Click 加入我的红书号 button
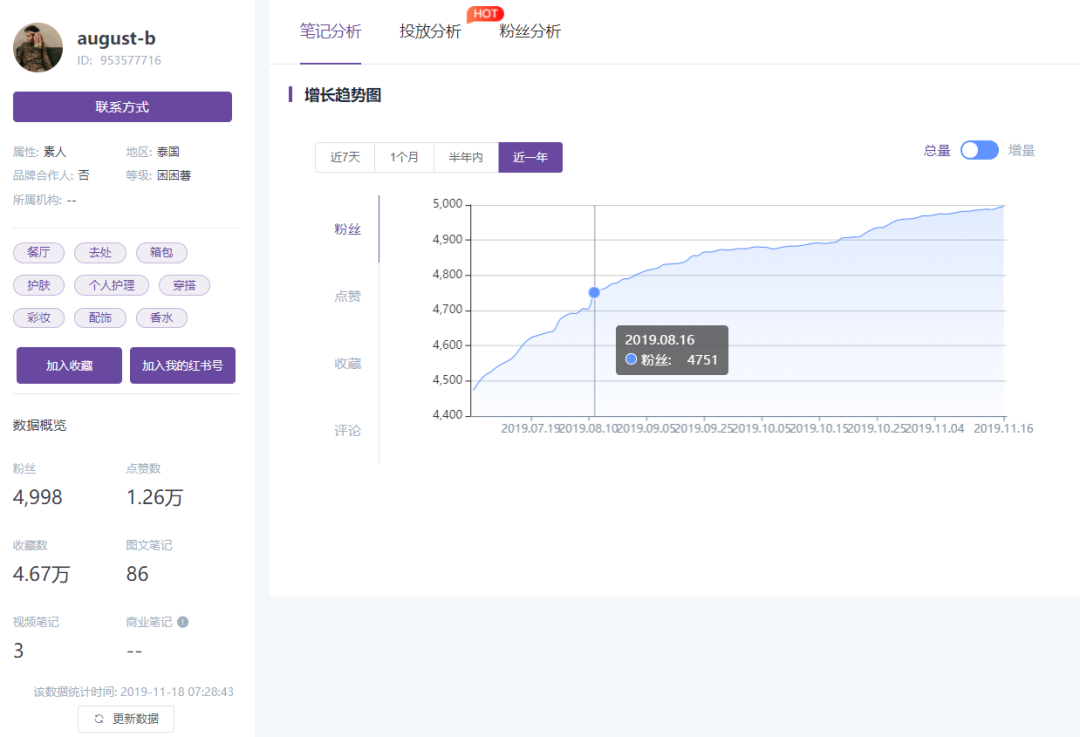1080x737 pixels. pos(182,366)
